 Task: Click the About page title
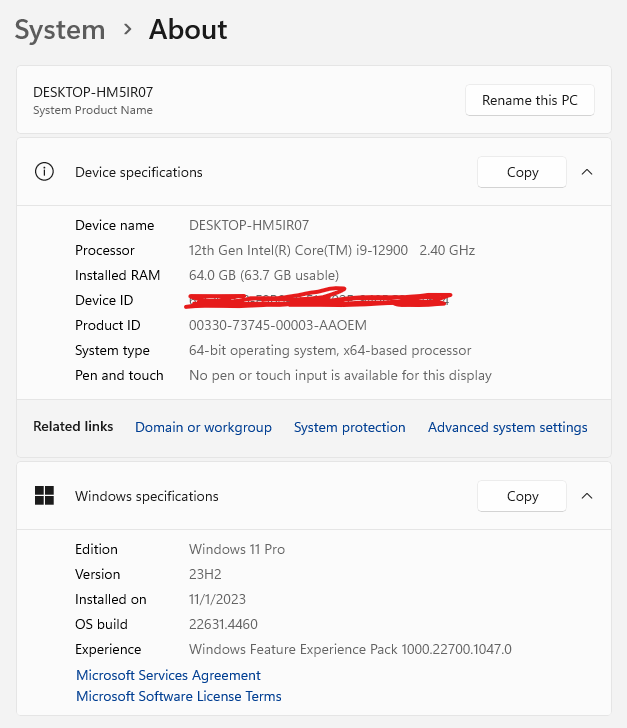[x=188, y=30]
